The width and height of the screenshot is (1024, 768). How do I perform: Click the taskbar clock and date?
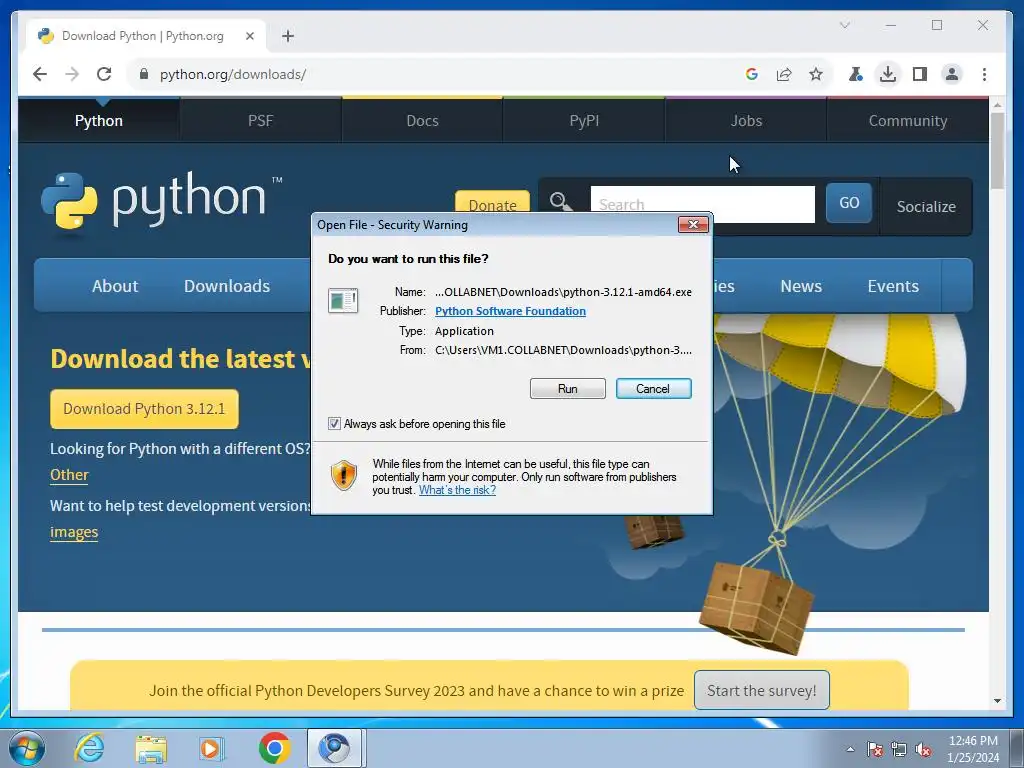coord(973,749)
